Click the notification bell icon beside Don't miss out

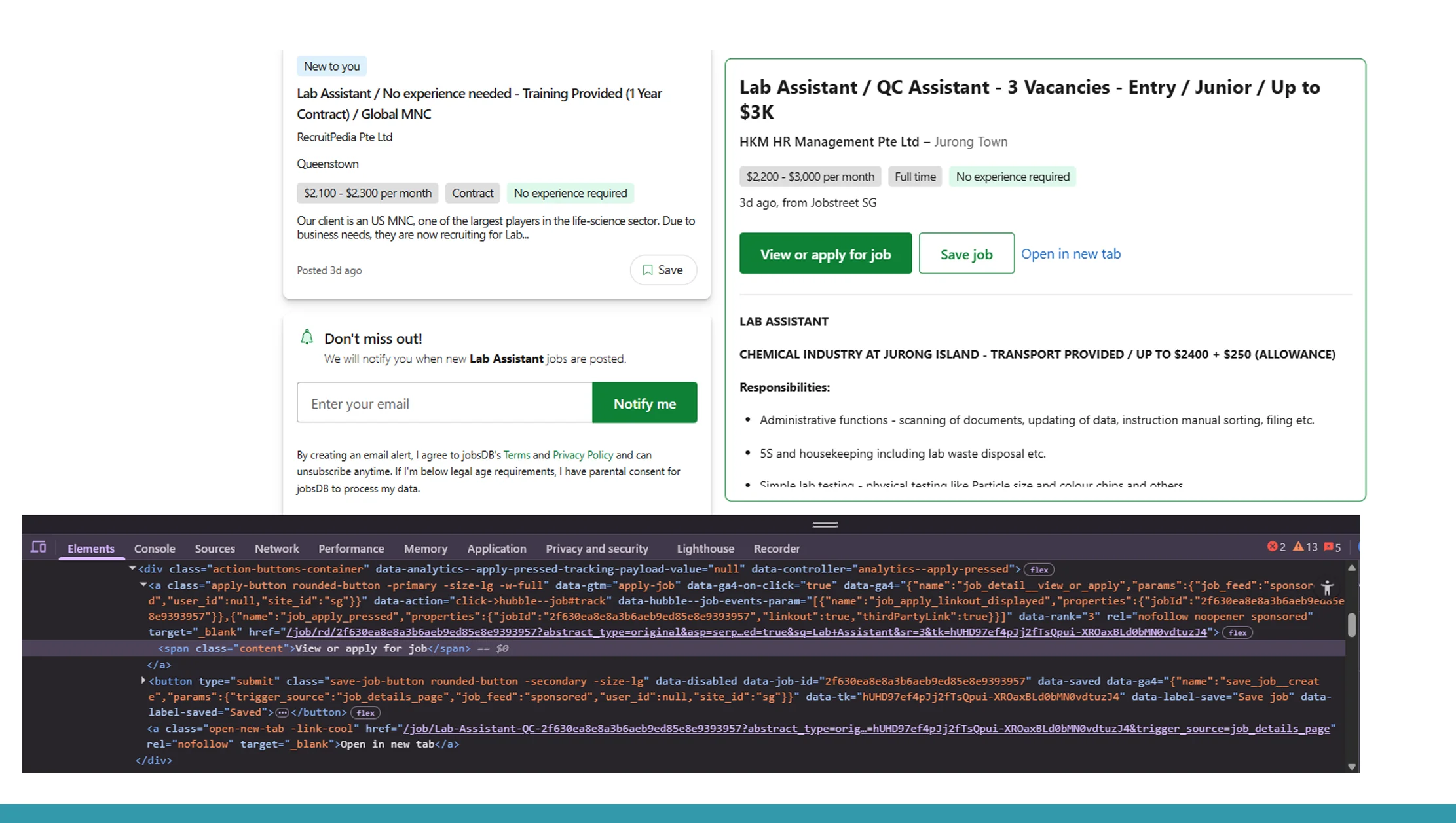tap(307, 337)
